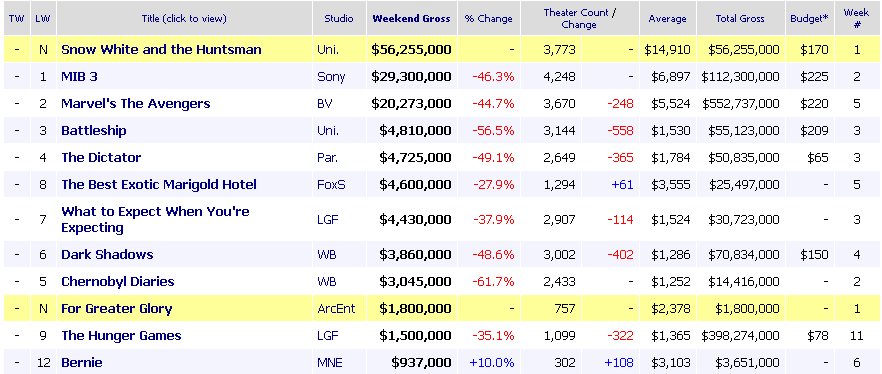Open the MIB 3 movie link
882x374 pixels.
point(79,76)
